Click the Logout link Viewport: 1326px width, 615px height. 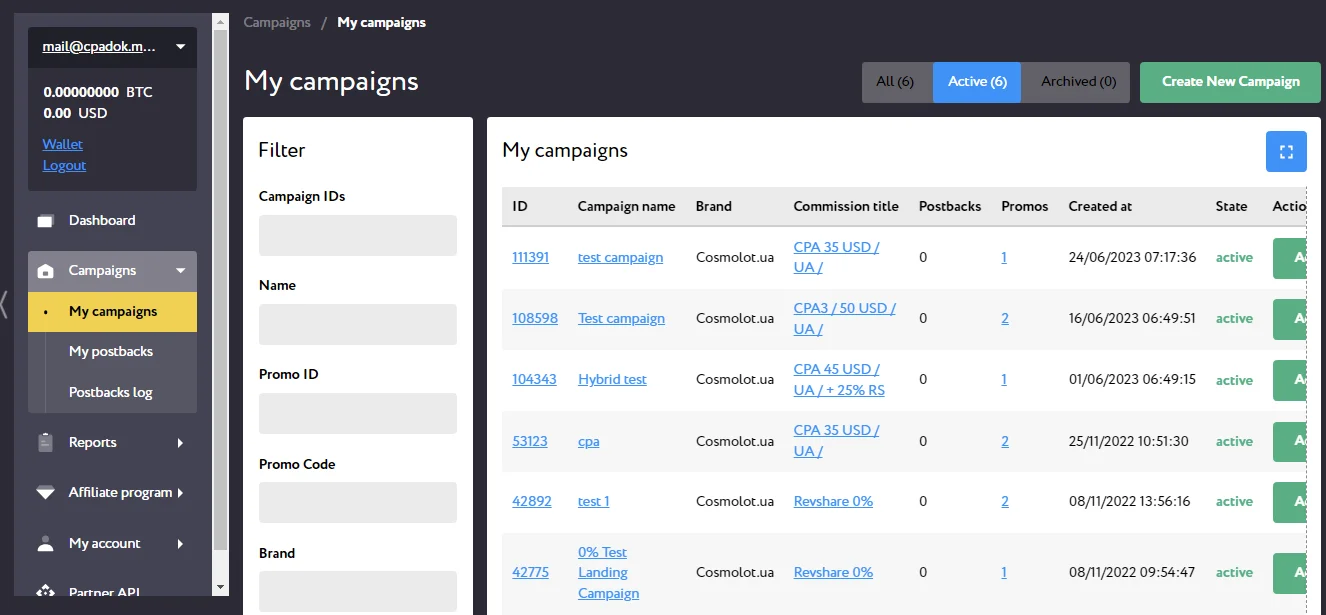(64, 165)
